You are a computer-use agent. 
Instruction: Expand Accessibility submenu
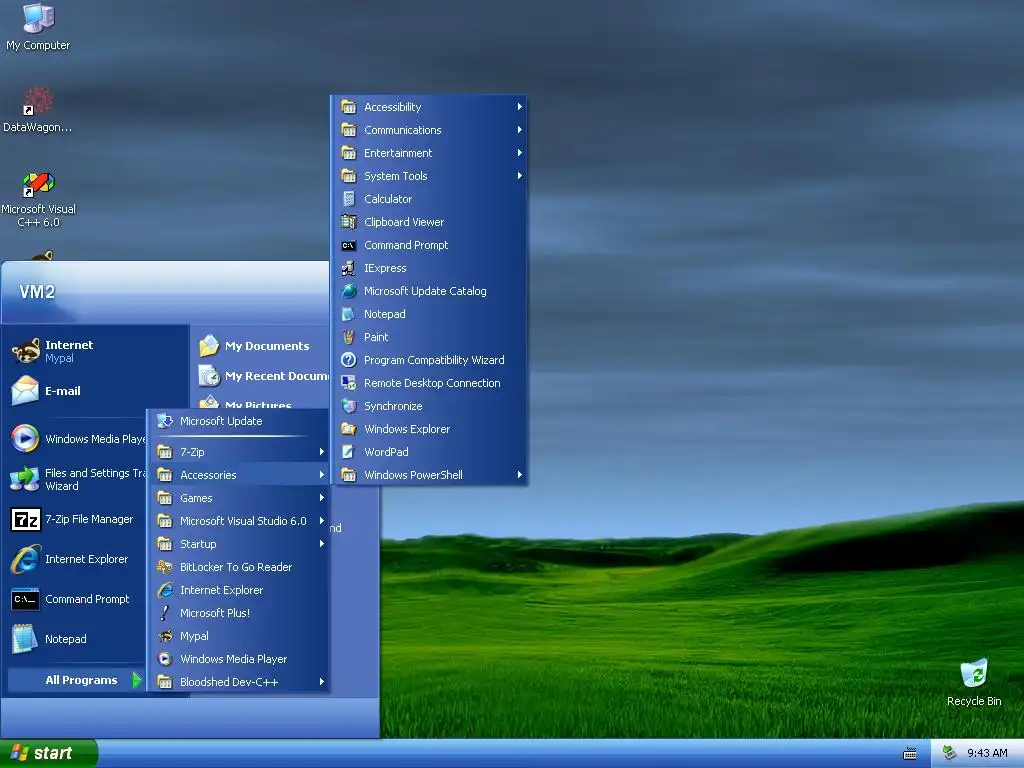pyautogui.click(x=429, y=107)
